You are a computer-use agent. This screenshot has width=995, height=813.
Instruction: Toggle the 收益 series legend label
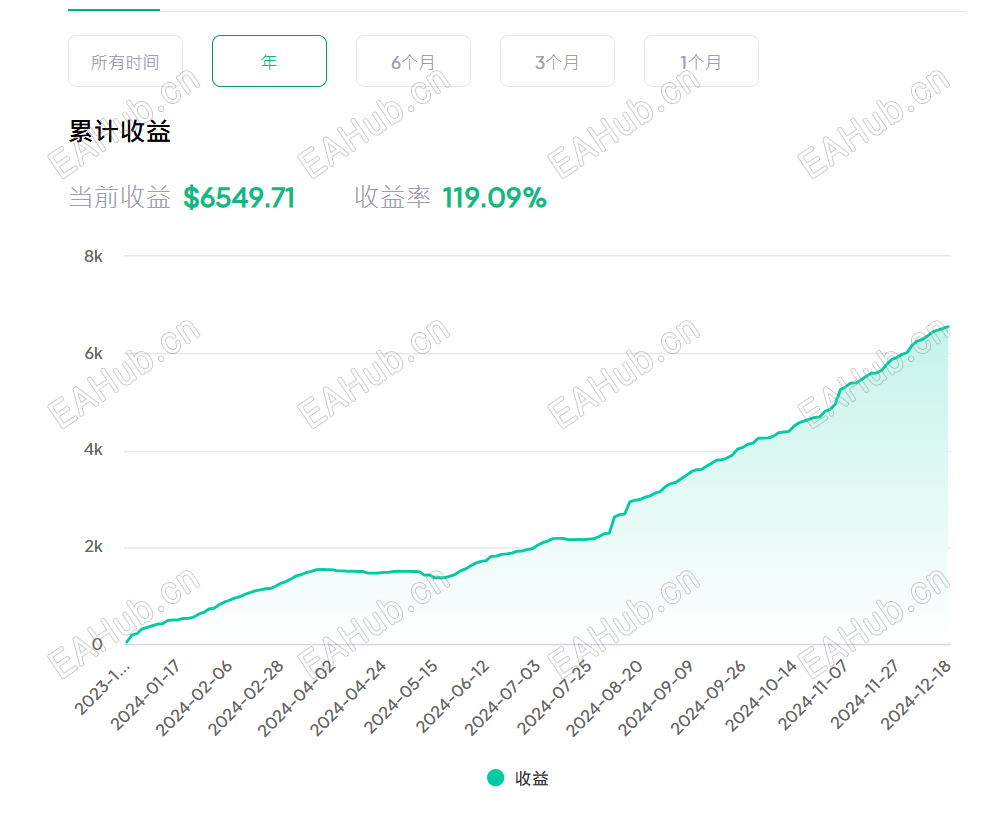(532, 778)
